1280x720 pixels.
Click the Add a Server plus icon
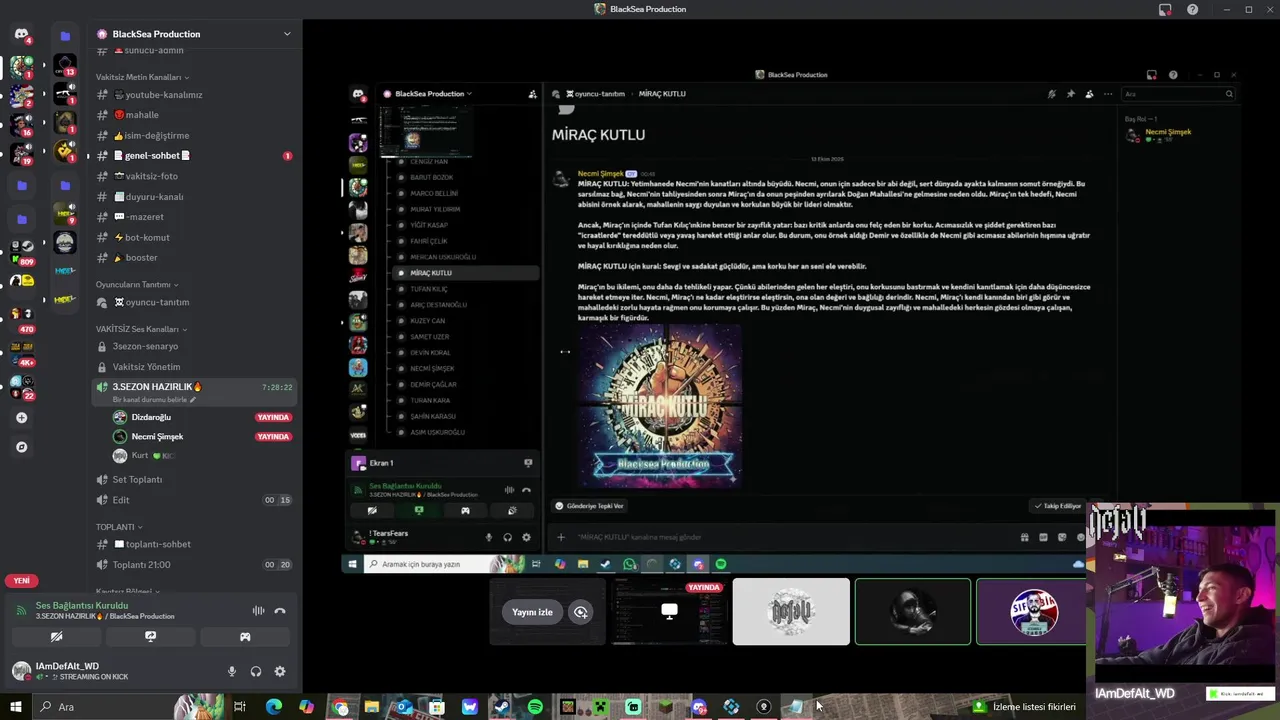tap(22, 418)
